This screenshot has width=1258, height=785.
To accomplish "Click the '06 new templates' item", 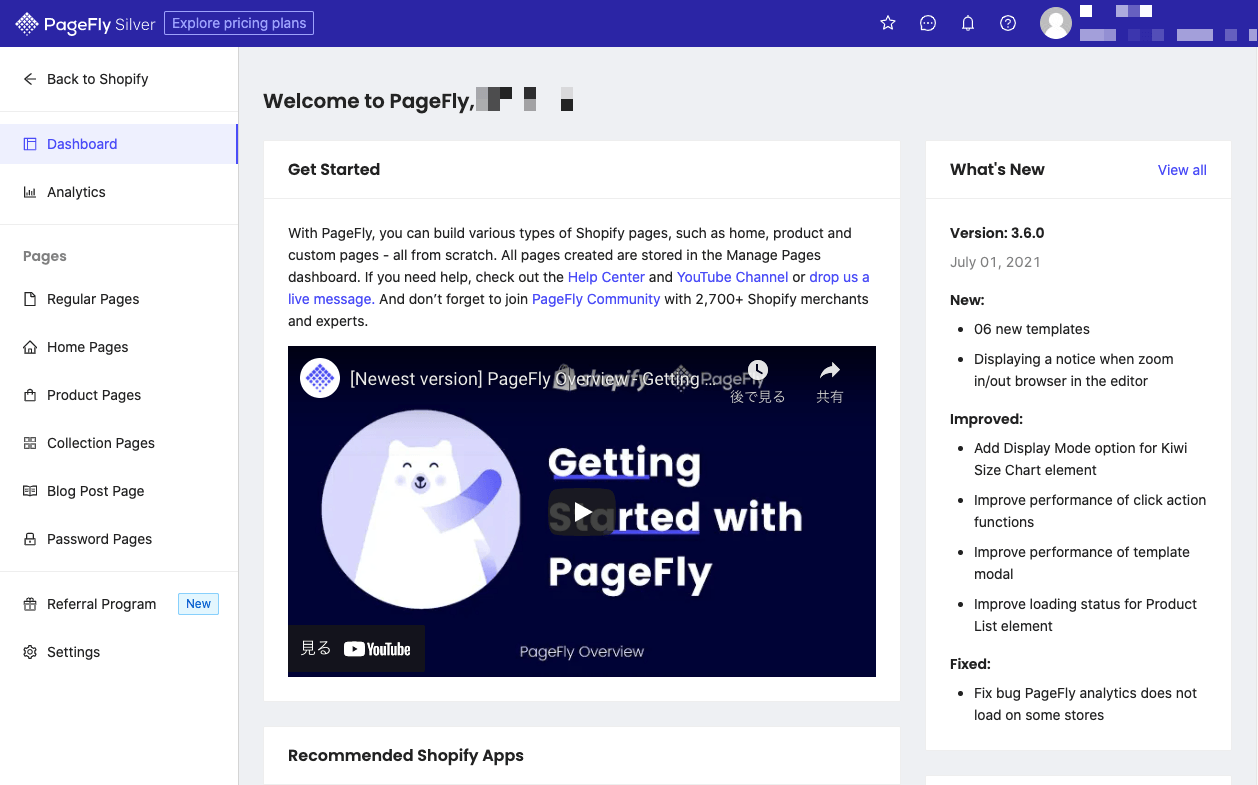I will pyautogui.click(x=1032, y=329).
